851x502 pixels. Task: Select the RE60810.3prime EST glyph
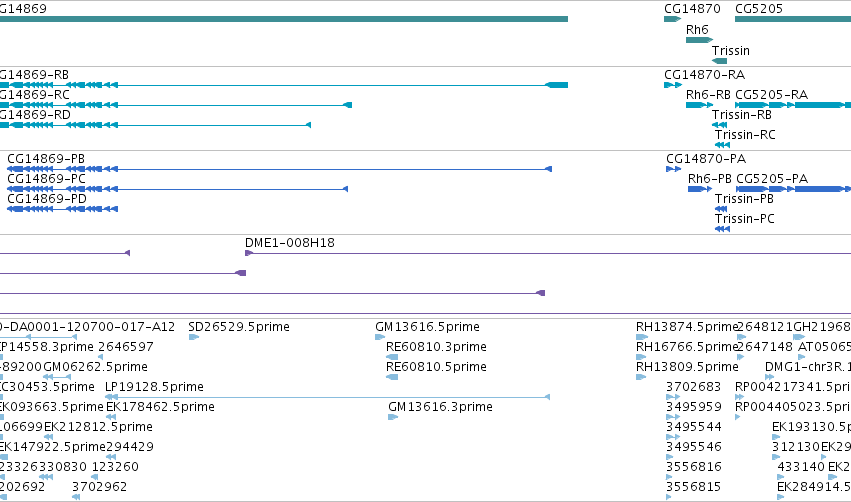pyautogui.click(x=392, y=357)
